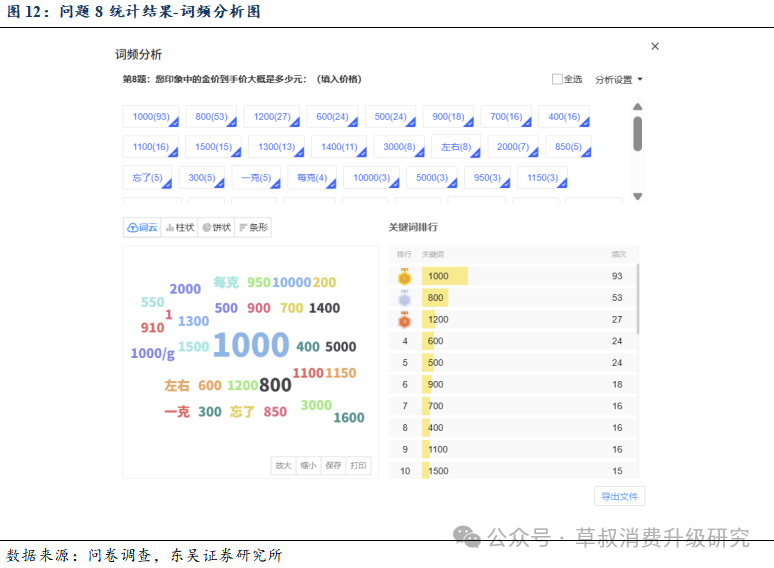Click the large 1000 in the word cloud
Image resolution: width=774 pixels, height=568 pixels.
point(251,344)
